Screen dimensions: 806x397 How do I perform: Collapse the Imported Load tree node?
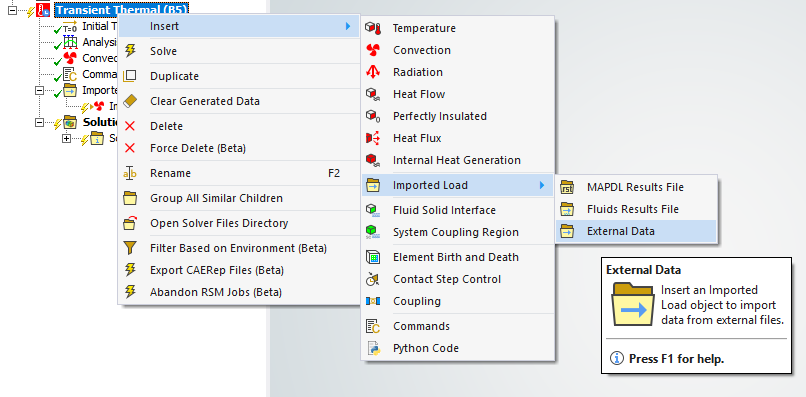[39, 91]
